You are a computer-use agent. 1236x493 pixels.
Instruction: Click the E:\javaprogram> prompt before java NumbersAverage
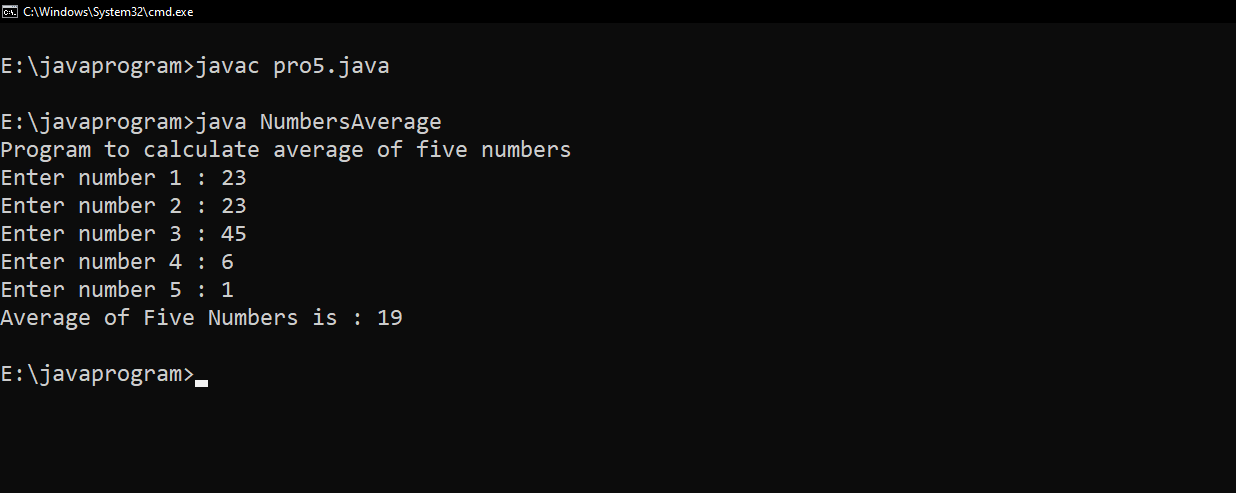pos(97,122)
